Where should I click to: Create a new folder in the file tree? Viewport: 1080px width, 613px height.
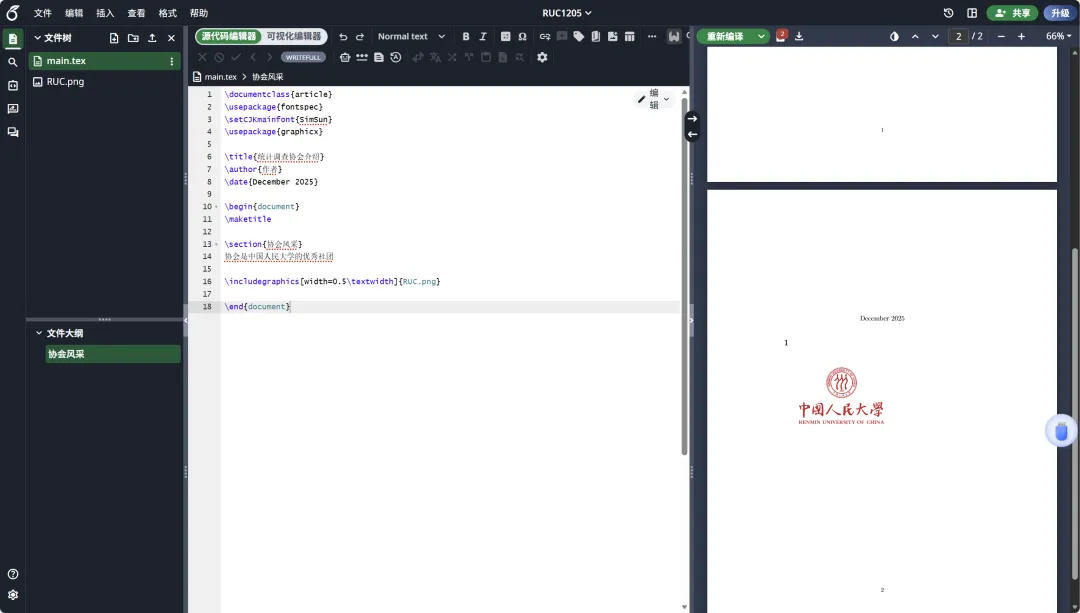point(133,38)
